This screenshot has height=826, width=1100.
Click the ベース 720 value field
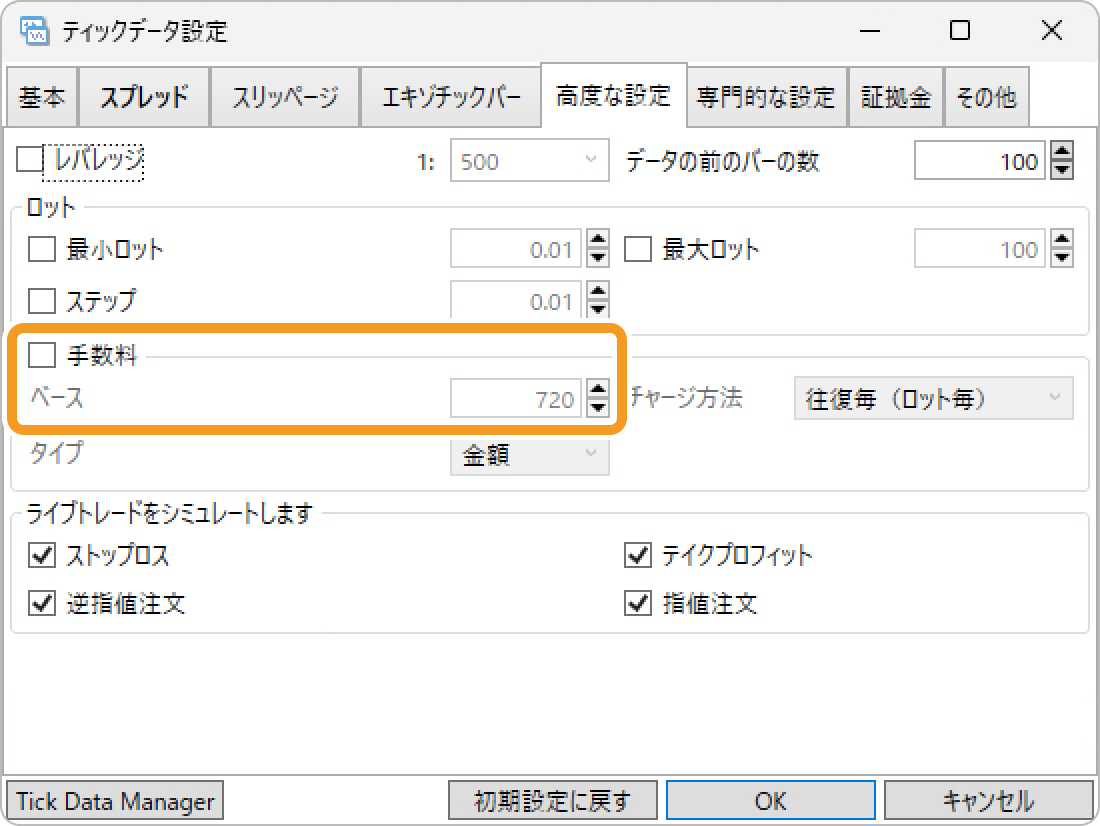click(x=516, y=399)
